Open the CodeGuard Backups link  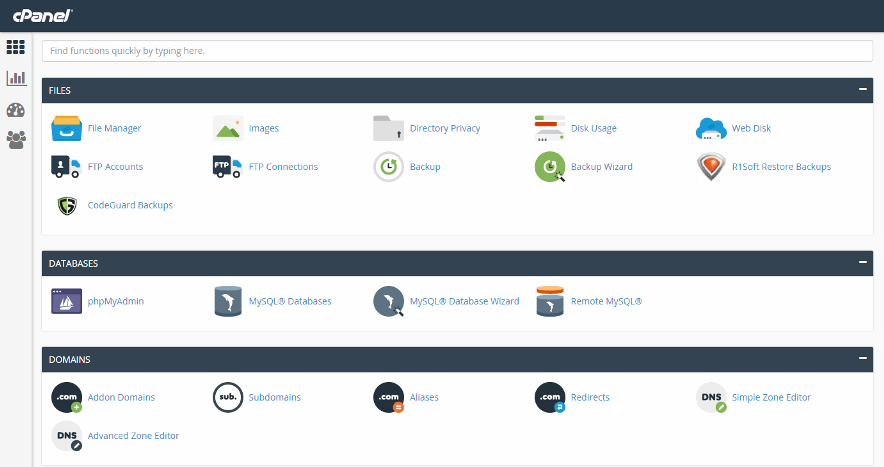click(x=130, y=205)
